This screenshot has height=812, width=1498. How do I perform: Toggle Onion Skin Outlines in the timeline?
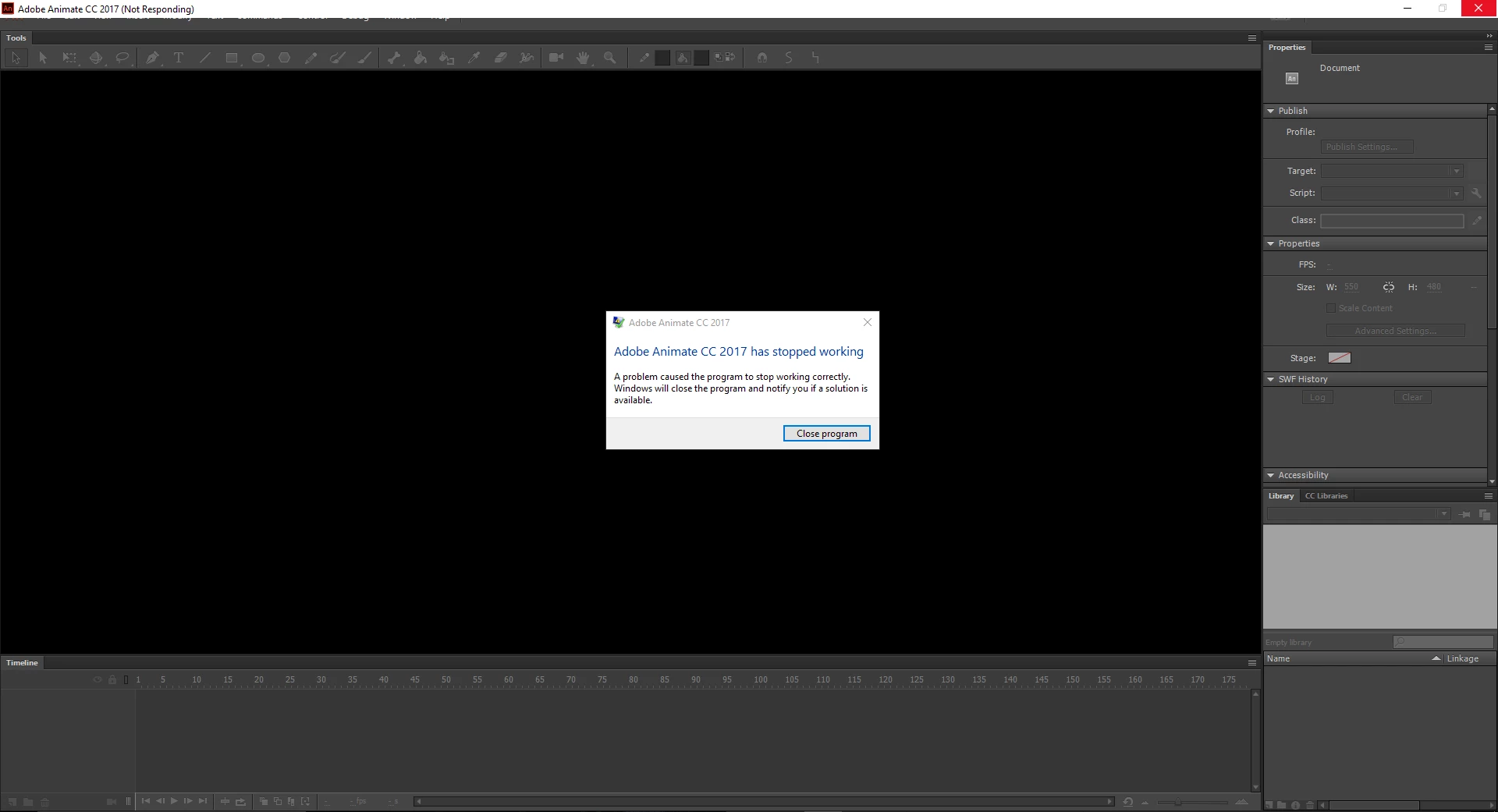278,801
